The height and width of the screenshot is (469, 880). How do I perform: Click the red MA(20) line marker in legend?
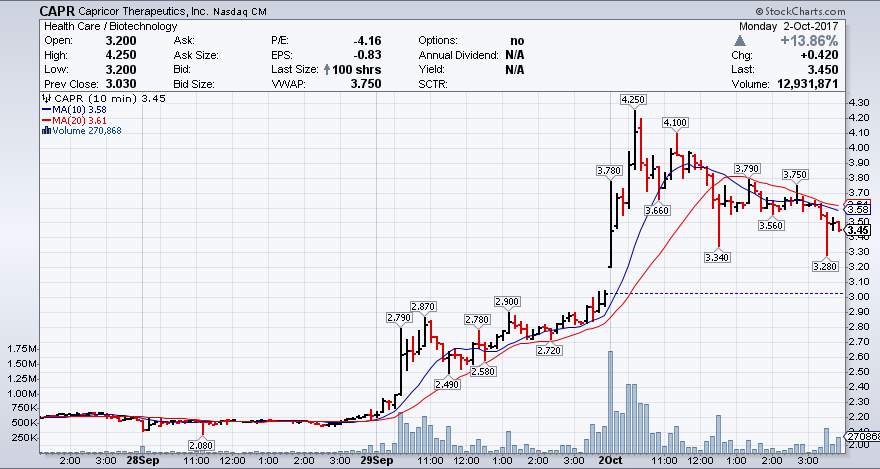point(45,120)
